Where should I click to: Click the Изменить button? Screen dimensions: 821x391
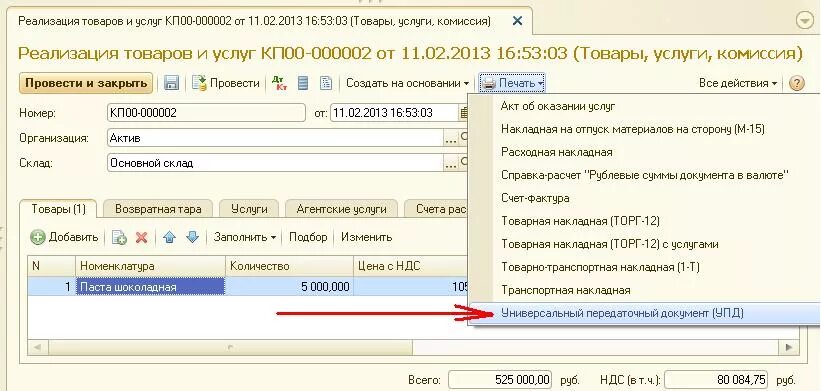point(367,237)
